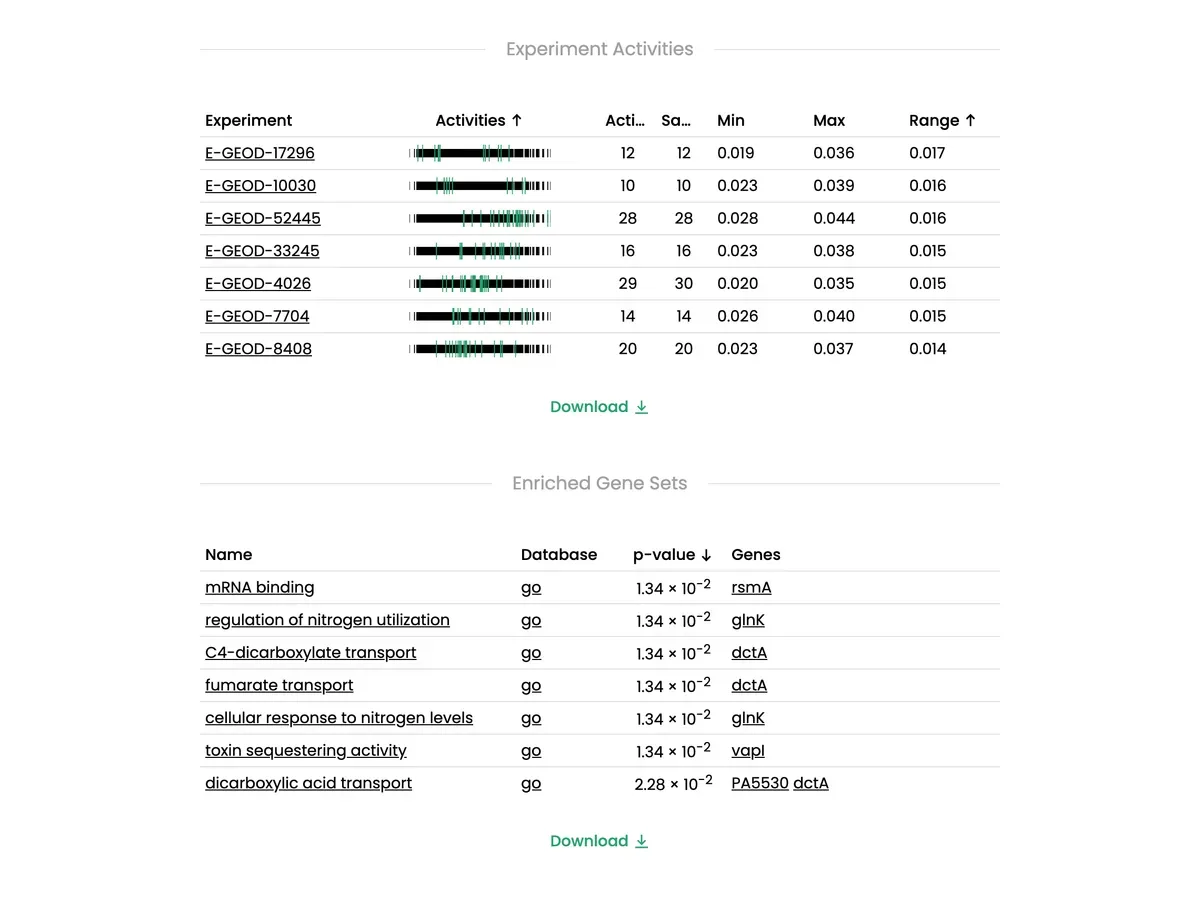The height and width of the screenshot is (900, 1200).
Task: Click the E-GEOD-10030 activity barcode chart
Action: (480, 186)
